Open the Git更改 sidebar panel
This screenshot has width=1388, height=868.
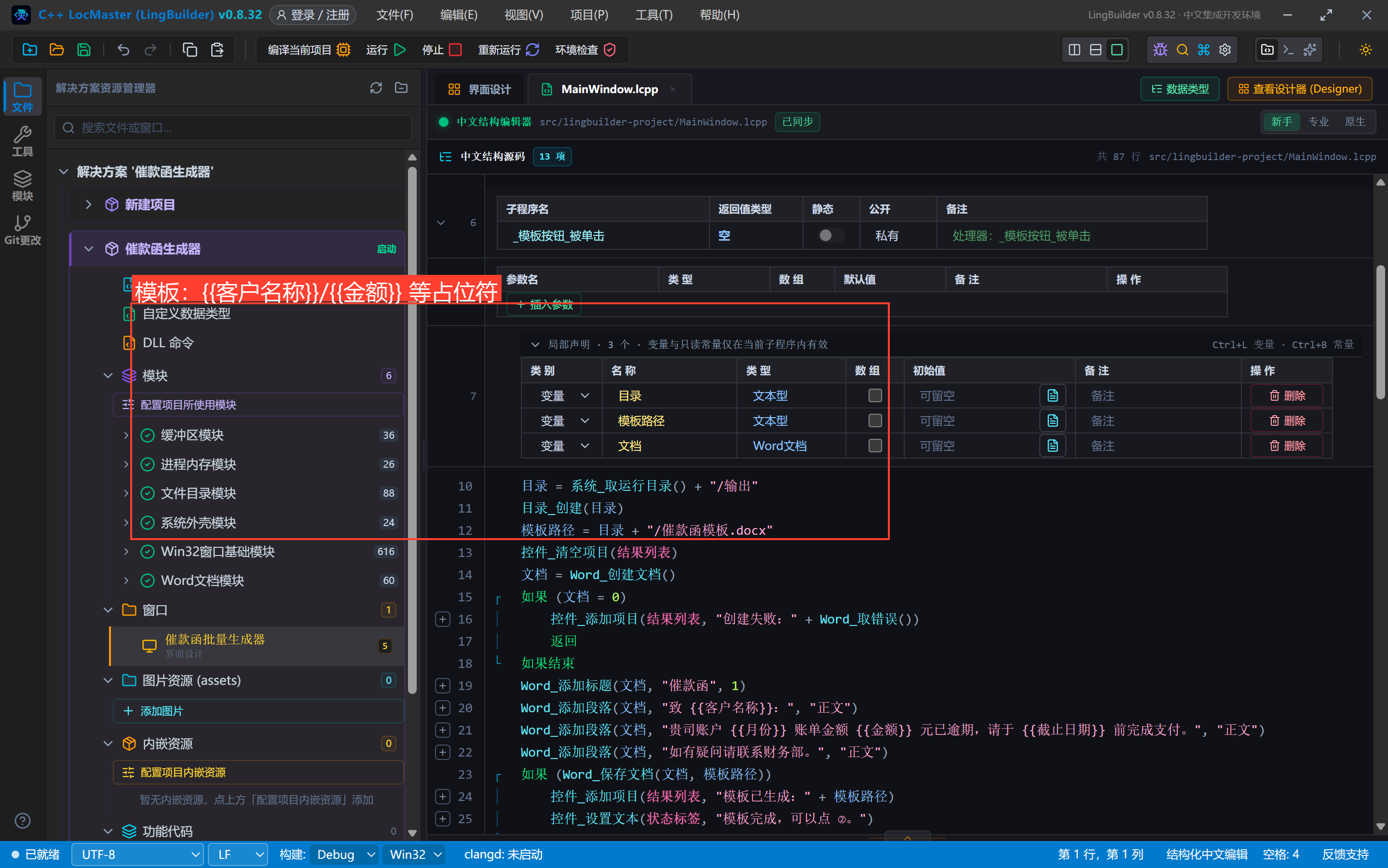22,230
